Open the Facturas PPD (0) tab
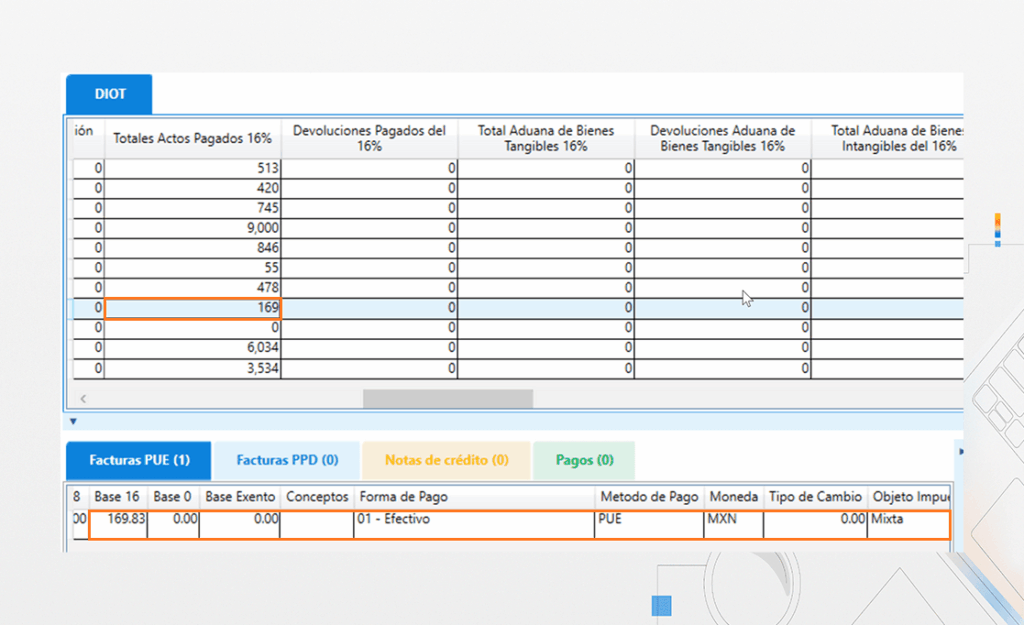Screen dimensions: 1024x625 [287, 460]
